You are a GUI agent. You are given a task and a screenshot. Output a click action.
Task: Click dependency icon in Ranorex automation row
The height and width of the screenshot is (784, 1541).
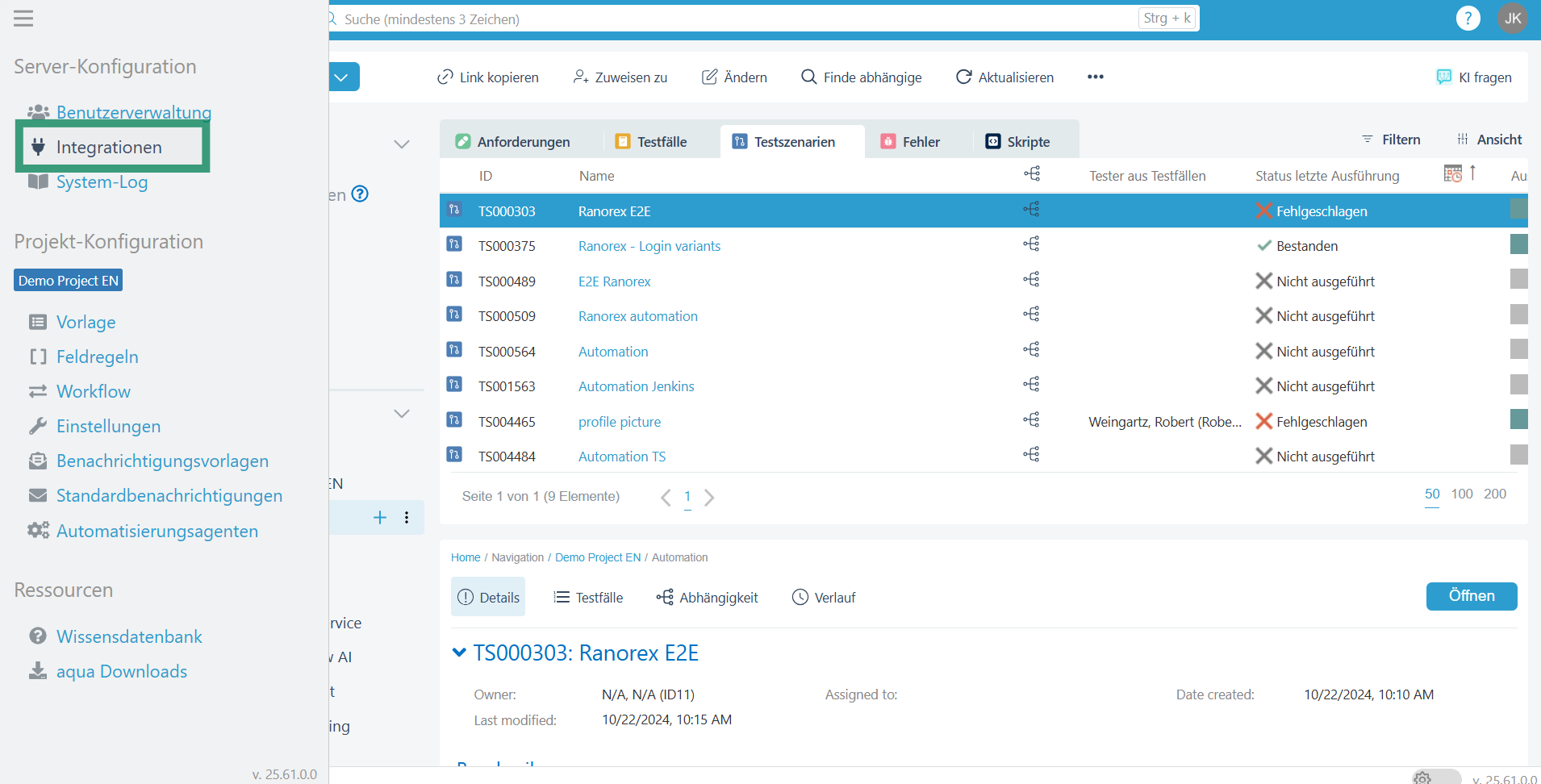pos(1031,315)
